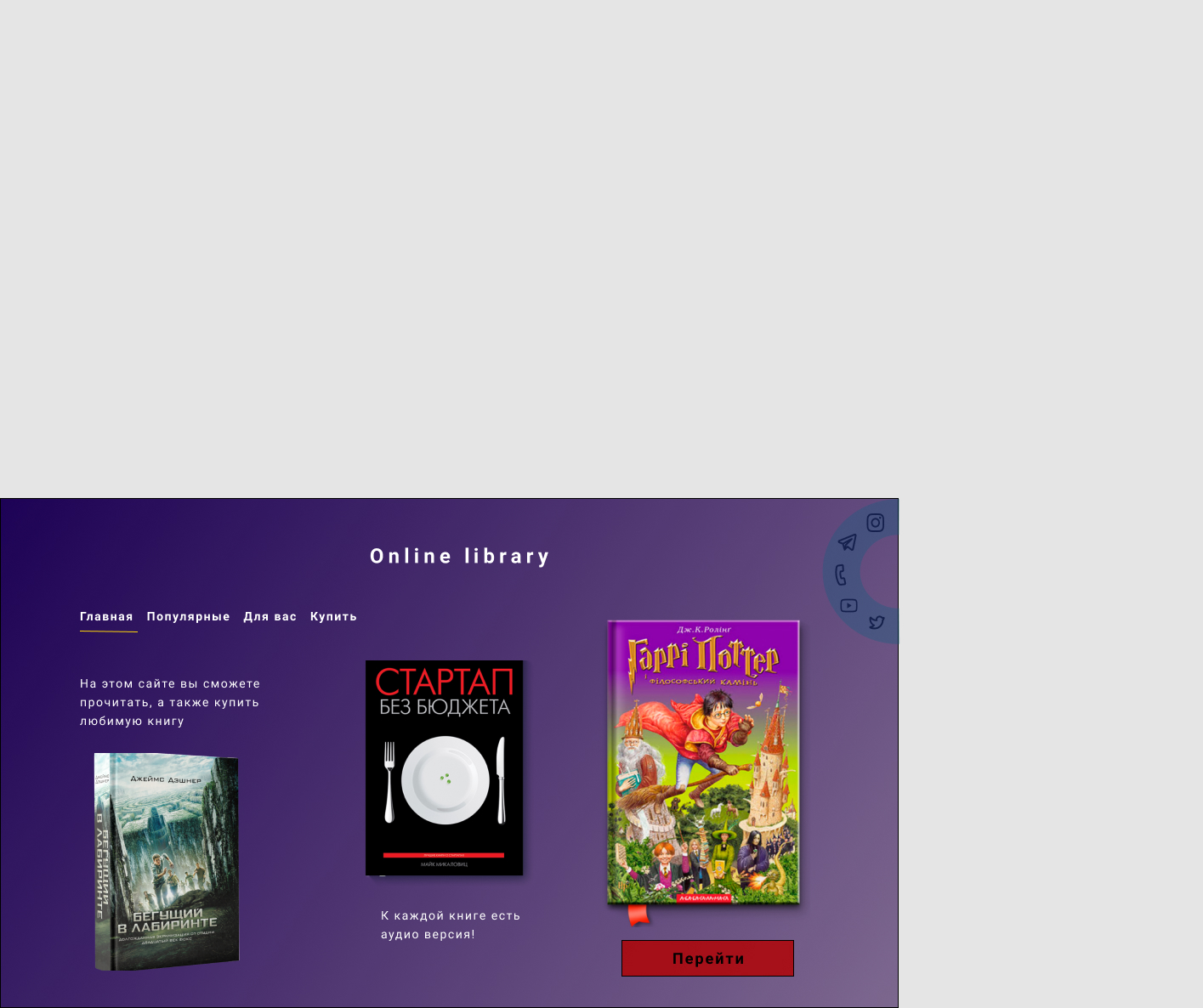Image resolution: width=1203 pixels, height=1008 pixels.
Task: Open the Twitter bird icon
Action: pyautogui.click(x=877, y=622)
